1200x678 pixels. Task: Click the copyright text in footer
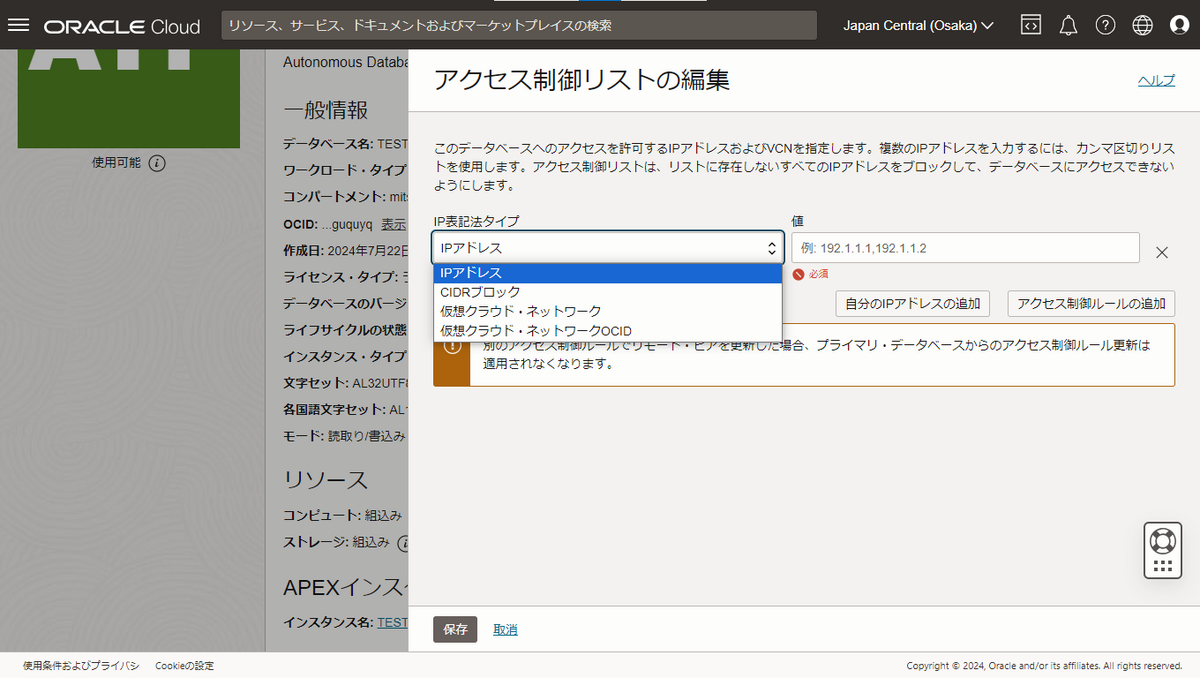pos(1044,665)
